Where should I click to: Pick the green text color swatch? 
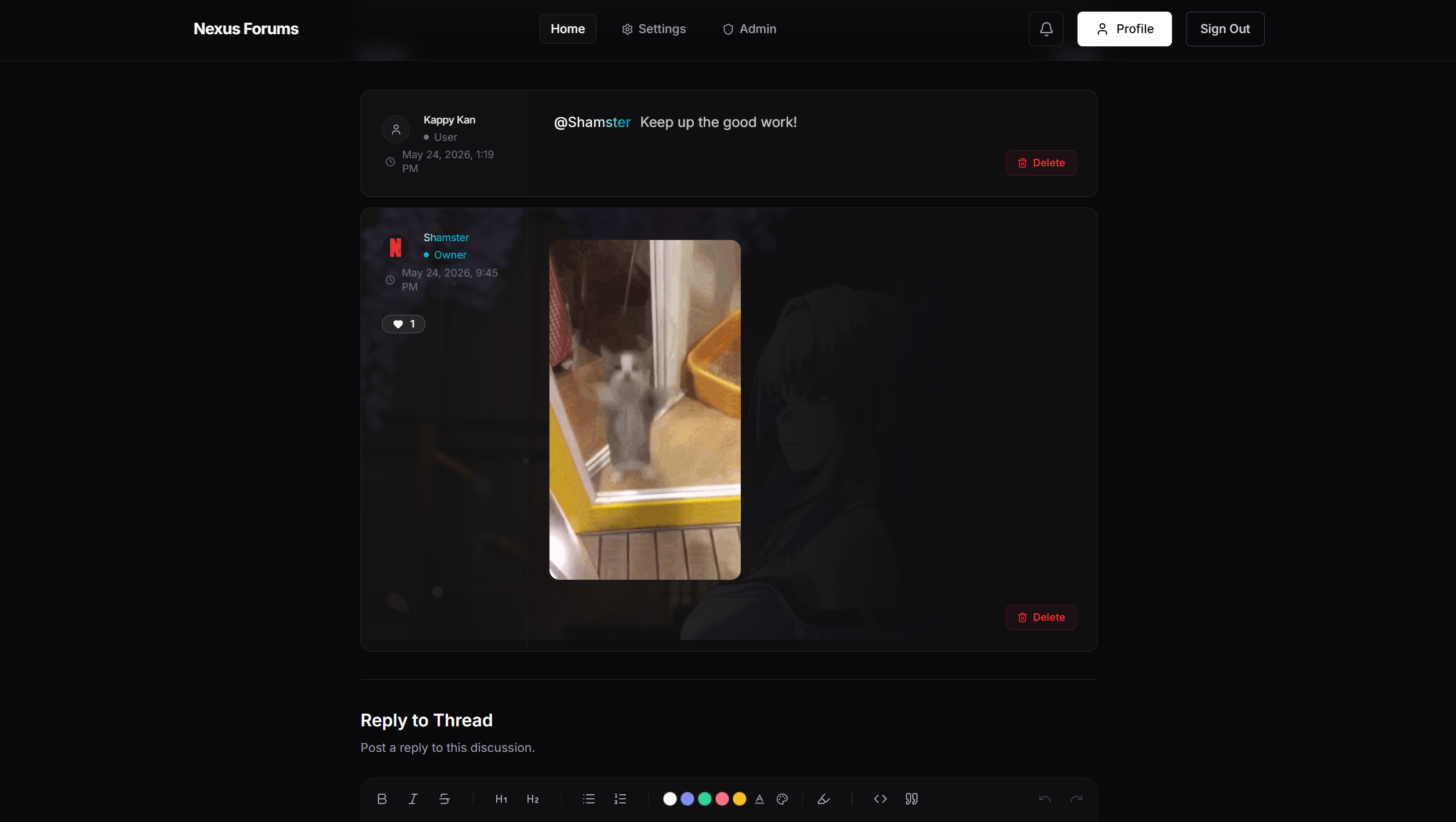point(704,799)
